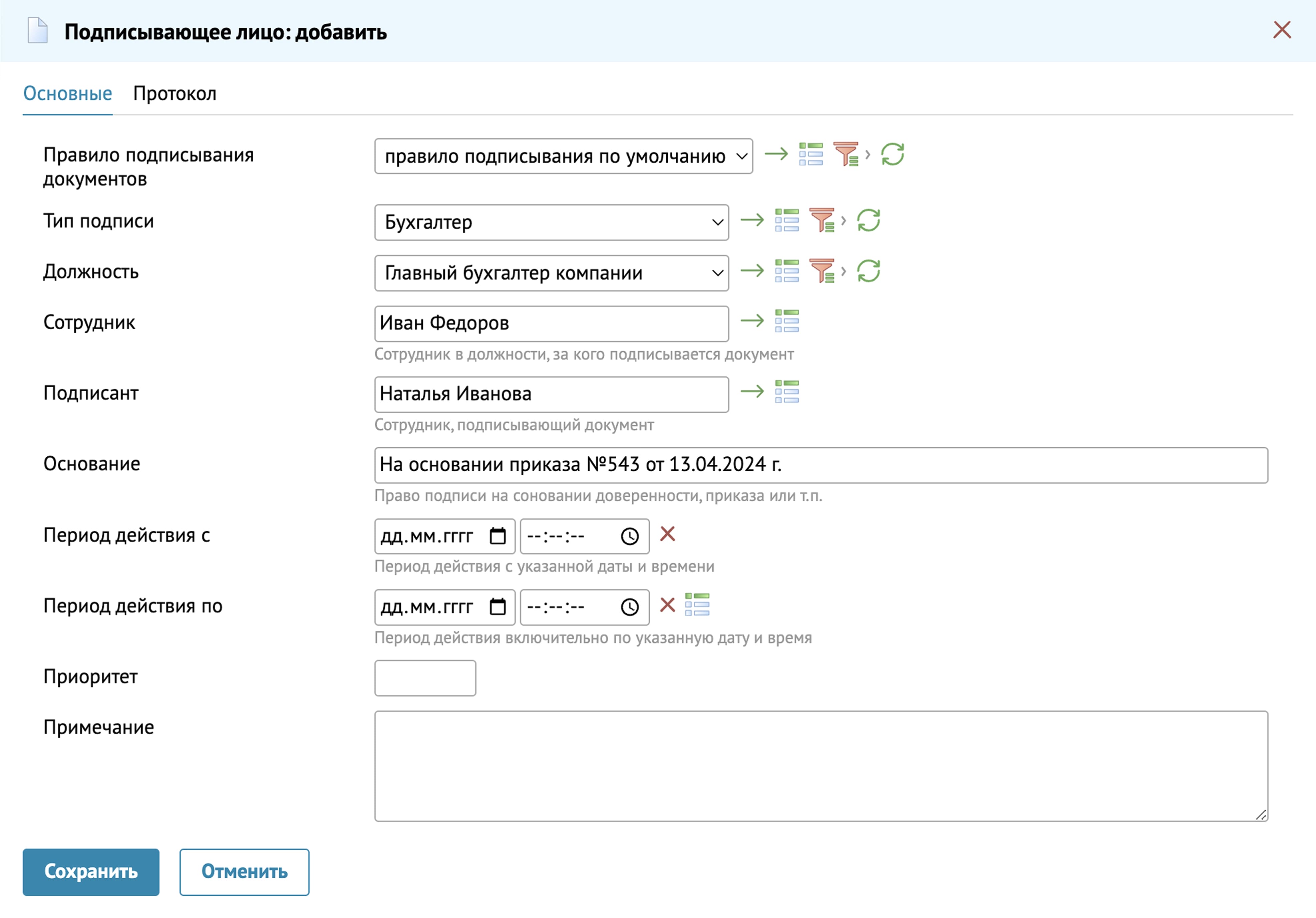Image resolution: width=1316 pixels, height=918 pixels.
Task: Clear the Период действия по date
Action: click(667, 604)
